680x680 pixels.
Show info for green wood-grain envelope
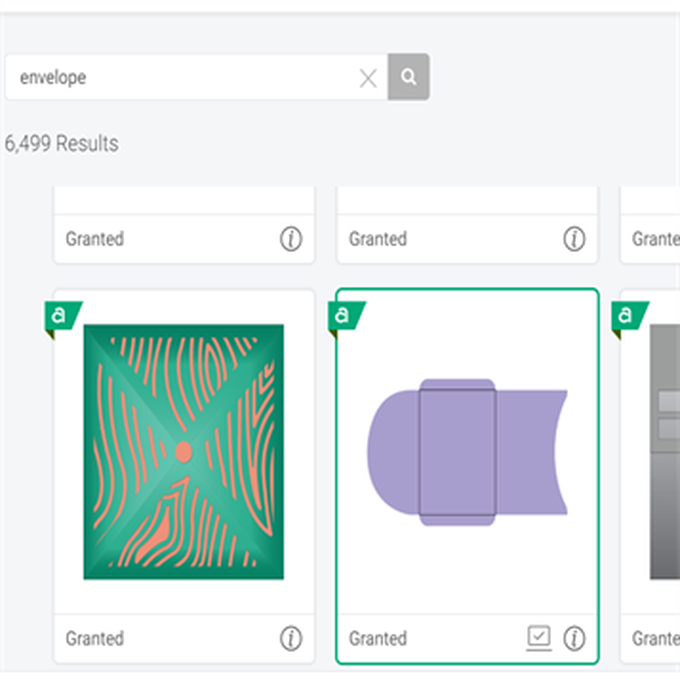pos(290,638)
